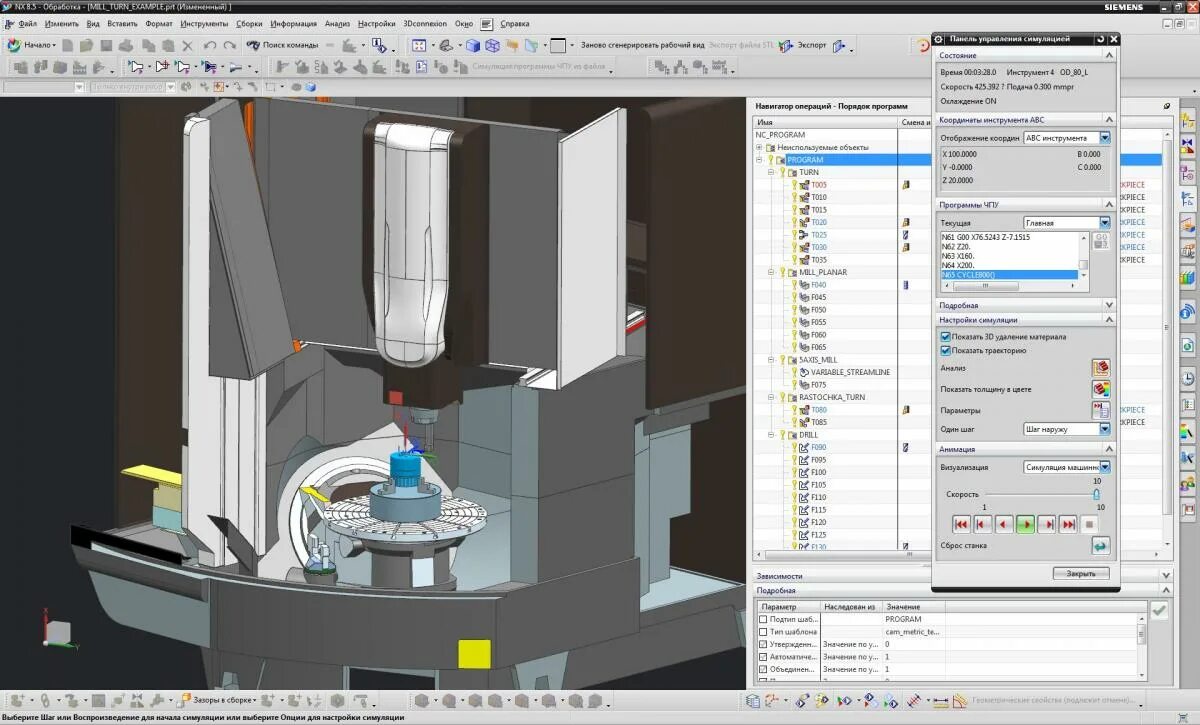Open Поиск команды command finder
Viewport: 1200px width, 725px height.
pos(283,45)
